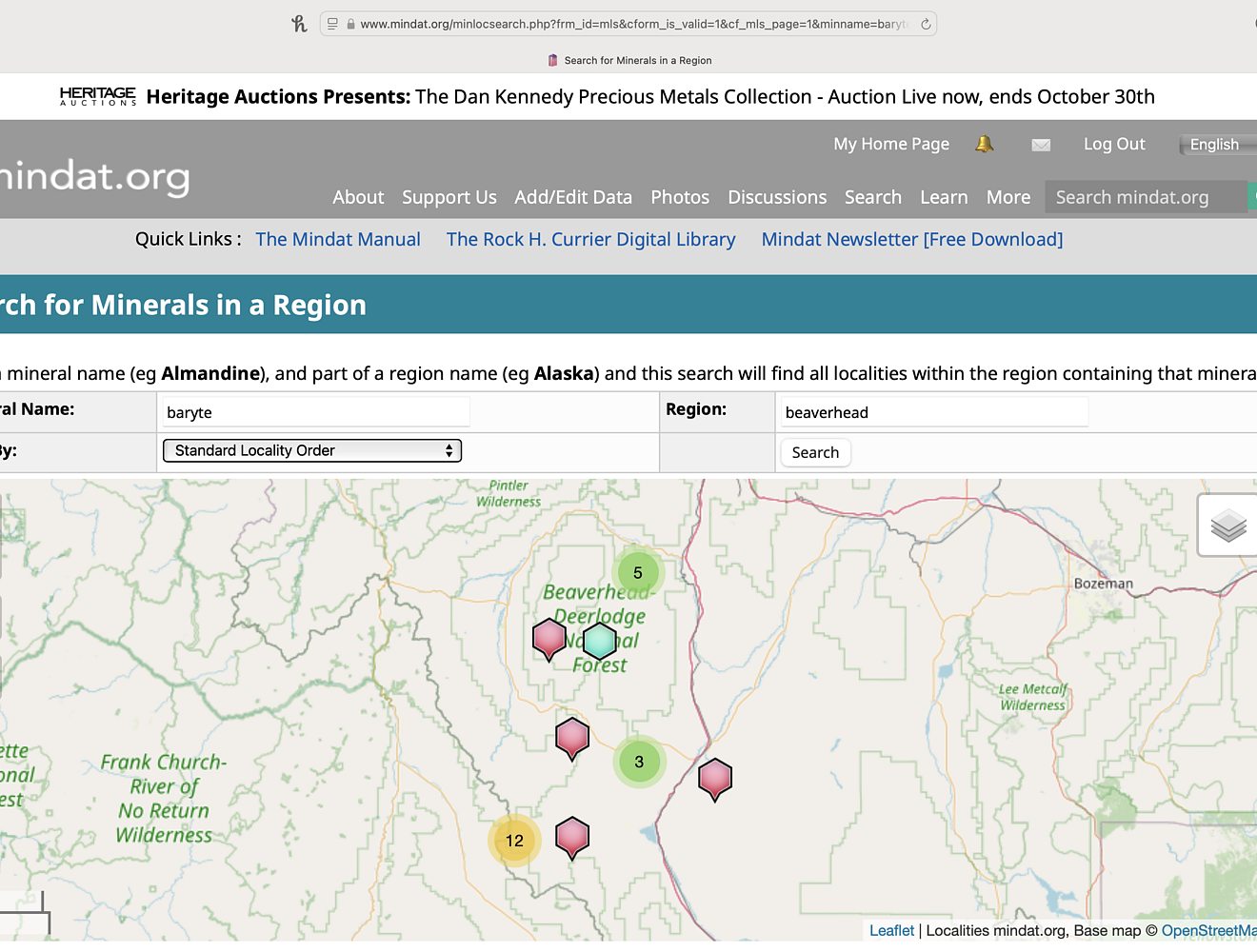1257x952 pixels.
Task: Follow the OpenStreetMap attribution link
Action: click(1207, 930)
